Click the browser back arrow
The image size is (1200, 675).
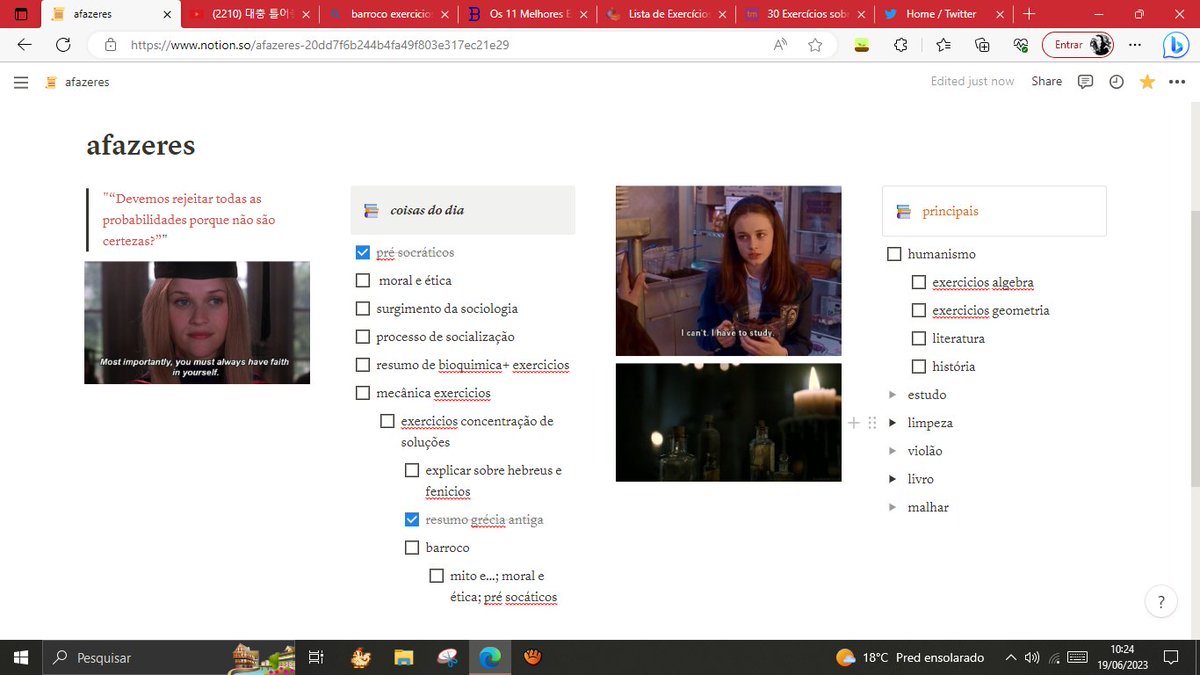click(25, 45)
